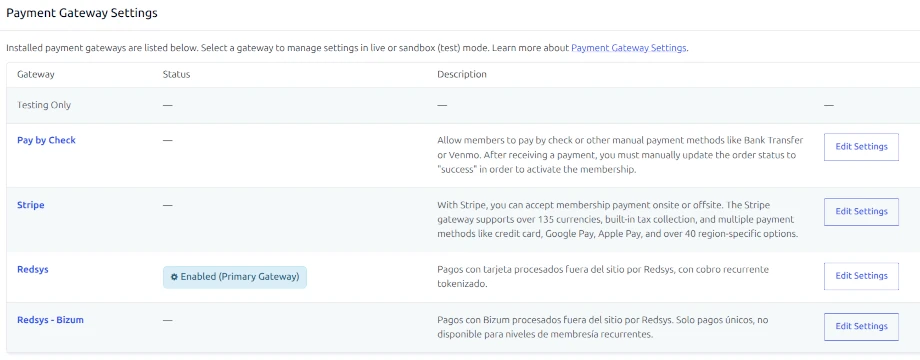The image size is (920, 360).
Task: Edit Settings for Stripe gateway
Action: pyautogui.click(x=861, y=212)
